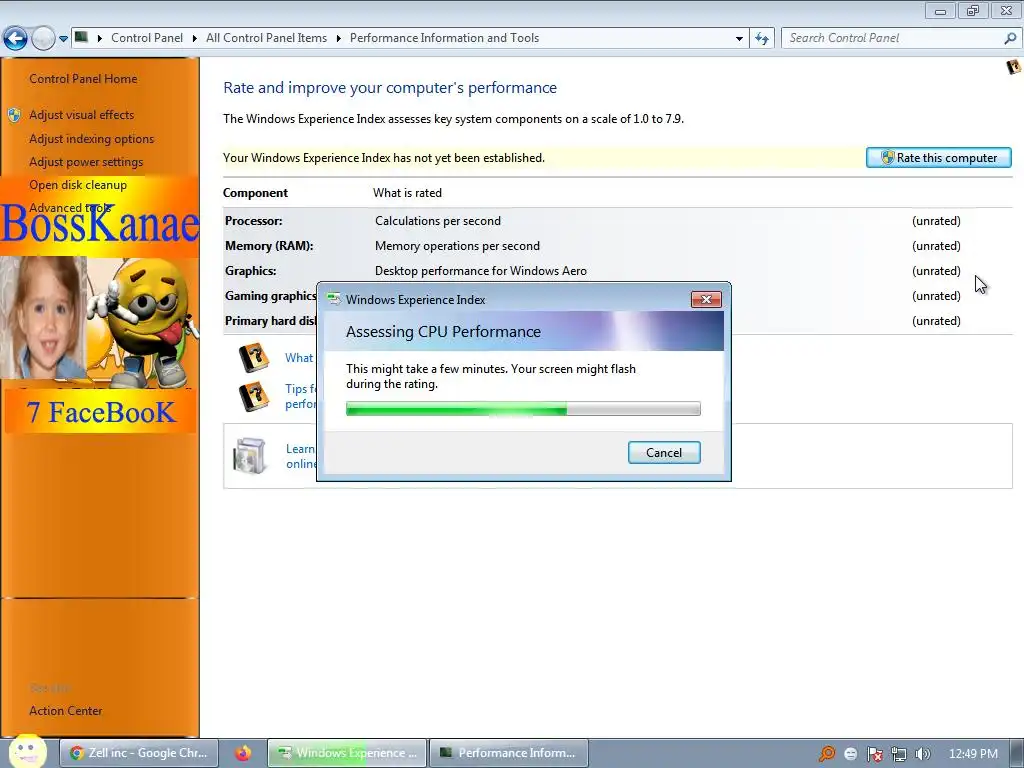Select the Processor row label

tap(254, 221)
